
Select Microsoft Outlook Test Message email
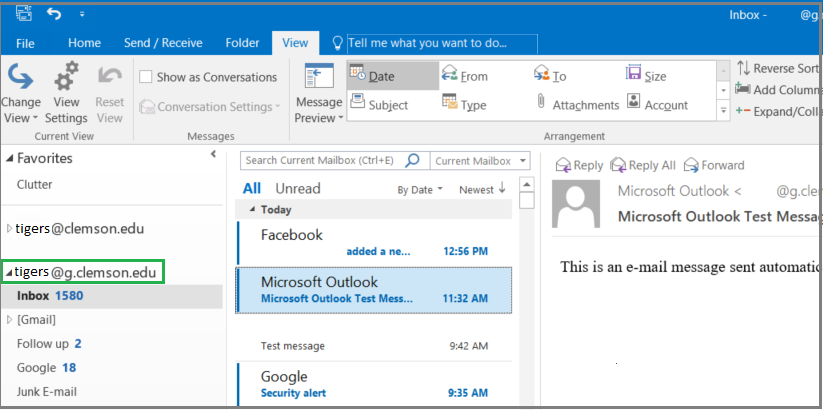pyautogui.click(x=374, y=290)
